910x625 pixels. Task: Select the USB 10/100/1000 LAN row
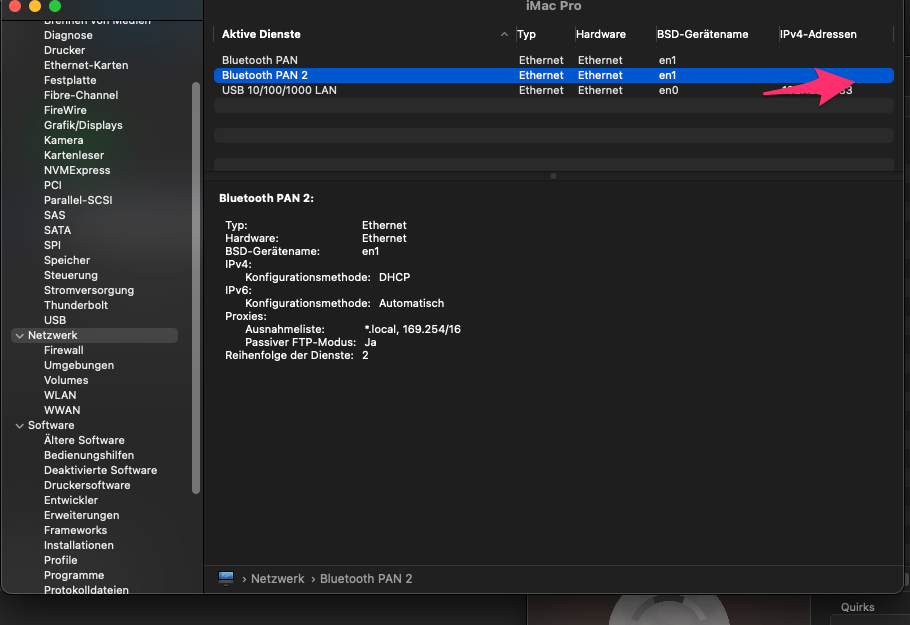pos(279,90)
